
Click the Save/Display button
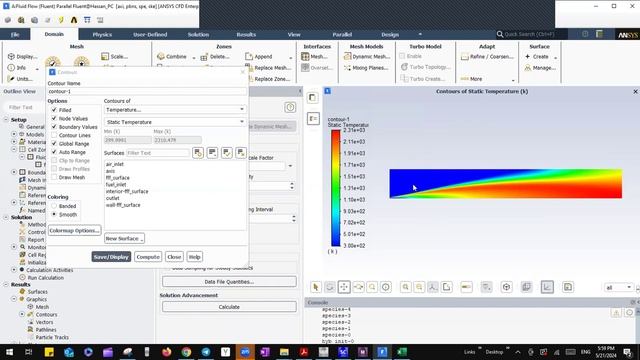coord(111,257)
